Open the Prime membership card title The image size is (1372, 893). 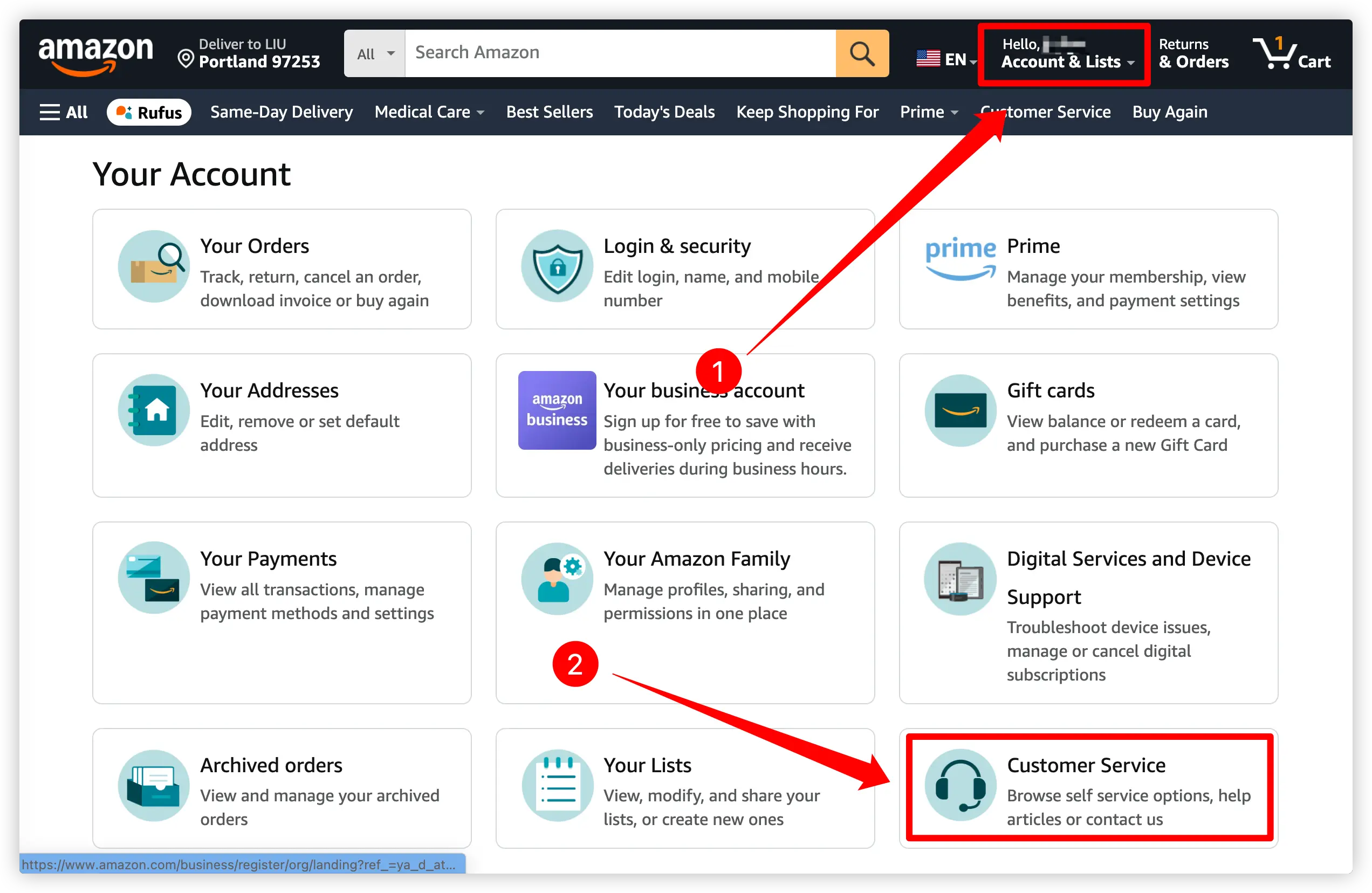coord(1033,246)
